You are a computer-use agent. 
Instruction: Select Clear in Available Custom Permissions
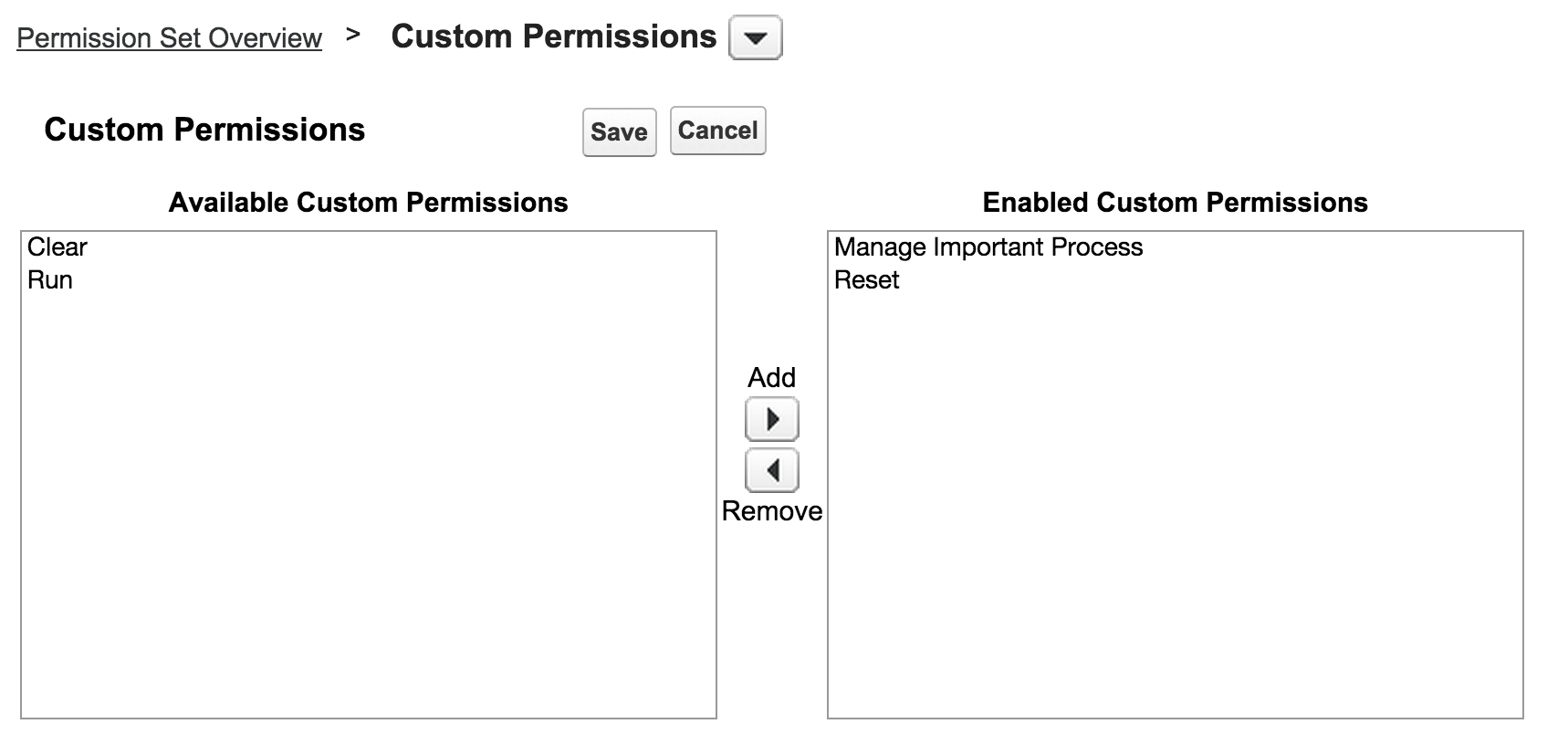click(57, 247)
